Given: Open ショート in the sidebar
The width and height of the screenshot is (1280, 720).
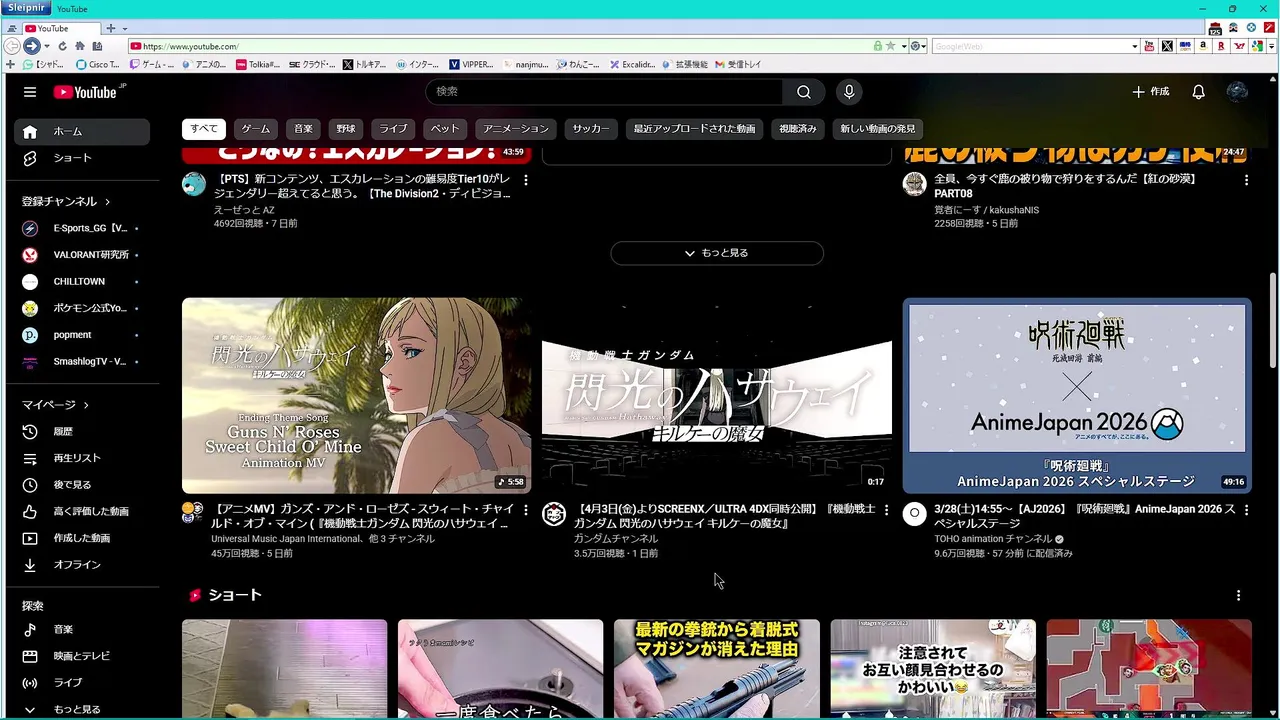Looking at the screenshot, I should click(82, 158).
